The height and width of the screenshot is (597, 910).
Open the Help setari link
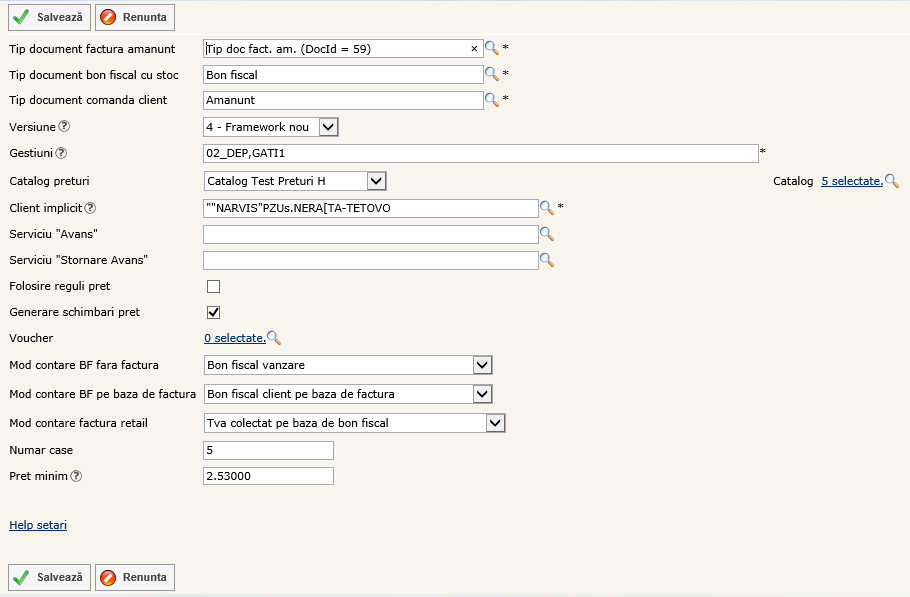point(38,525)
